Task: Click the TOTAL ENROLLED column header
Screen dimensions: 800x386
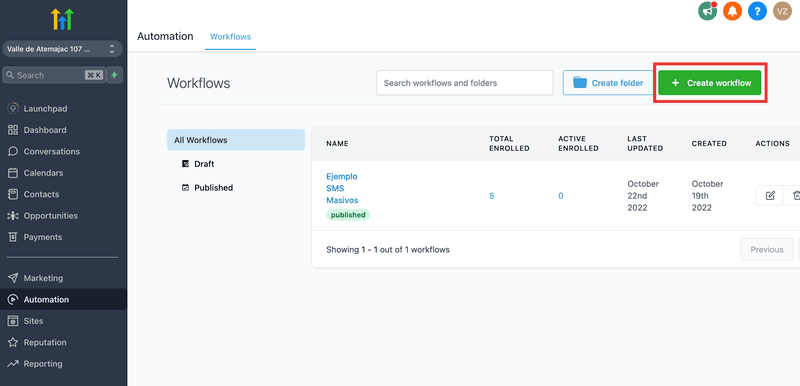Action: (509, 144)
